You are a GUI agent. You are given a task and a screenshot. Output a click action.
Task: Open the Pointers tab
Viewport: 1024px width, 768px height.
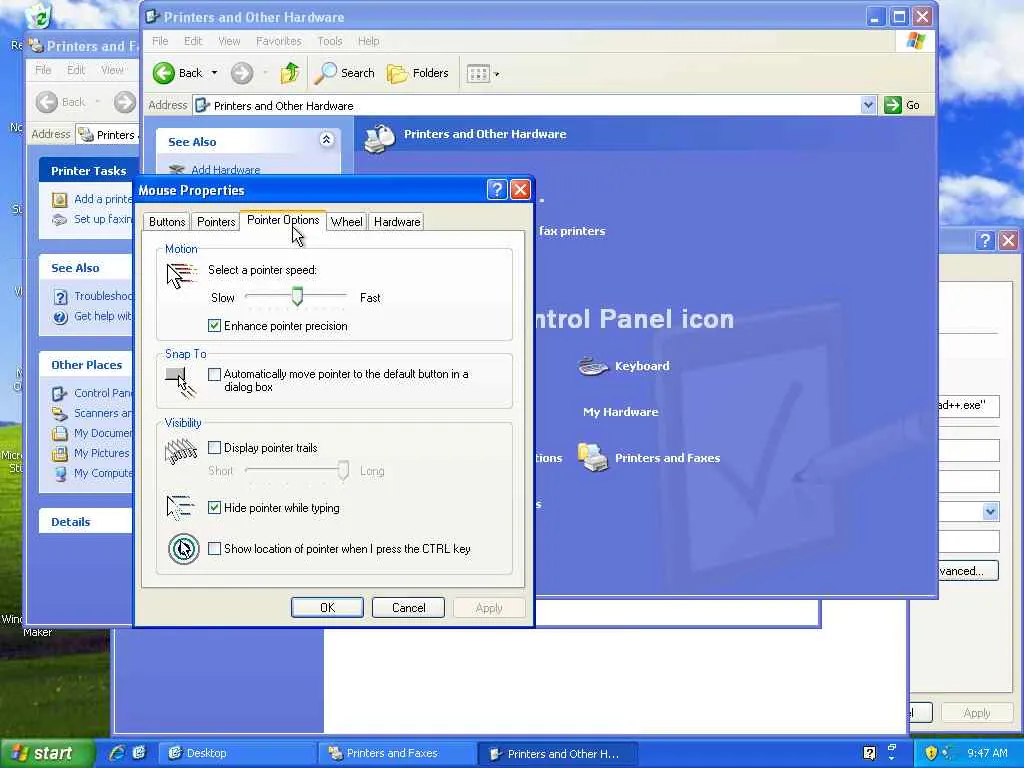[216, 222]
